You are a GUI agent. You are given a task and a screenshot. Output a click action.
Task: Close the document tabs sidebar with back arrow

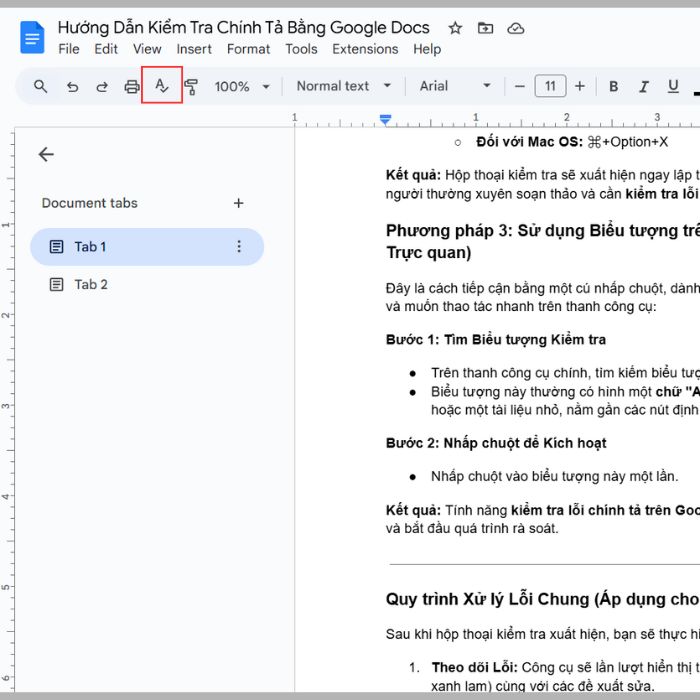[x=46, y=154]
